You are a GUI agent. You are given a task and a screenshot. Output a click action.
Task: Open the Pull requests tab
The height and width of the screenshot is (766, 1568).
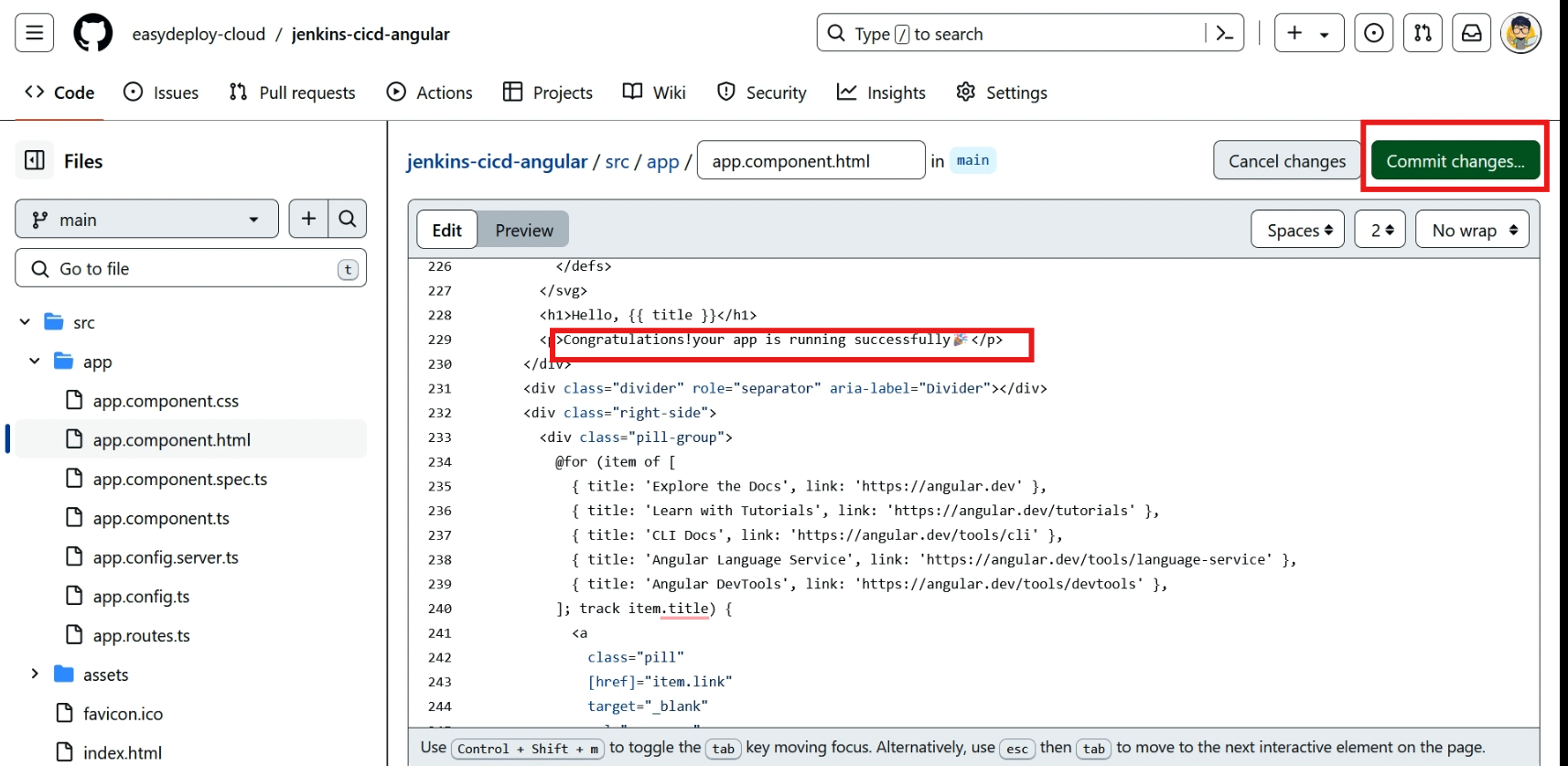pyautogui.click(x=292, y=92)
